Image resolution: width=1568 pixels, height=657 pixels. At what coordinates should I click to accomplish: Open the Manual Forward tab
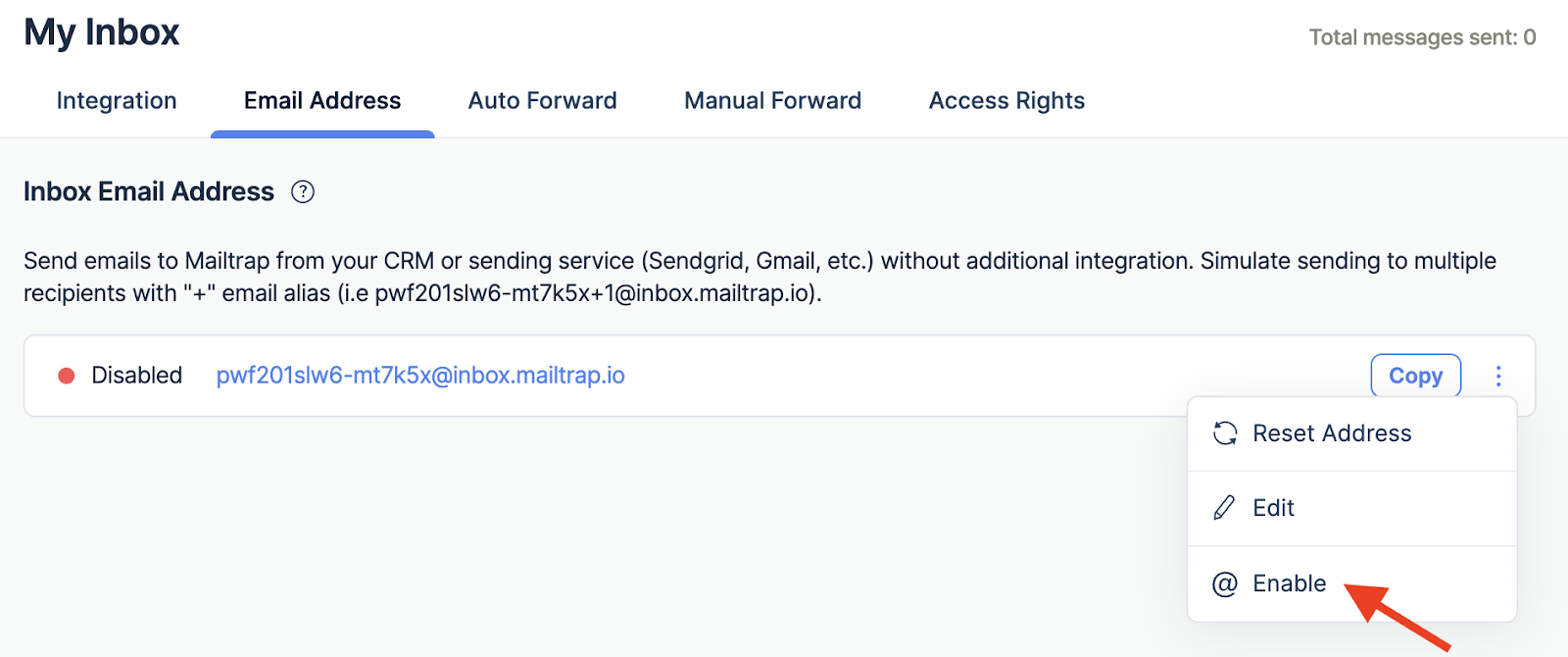[x=772, y=100]
